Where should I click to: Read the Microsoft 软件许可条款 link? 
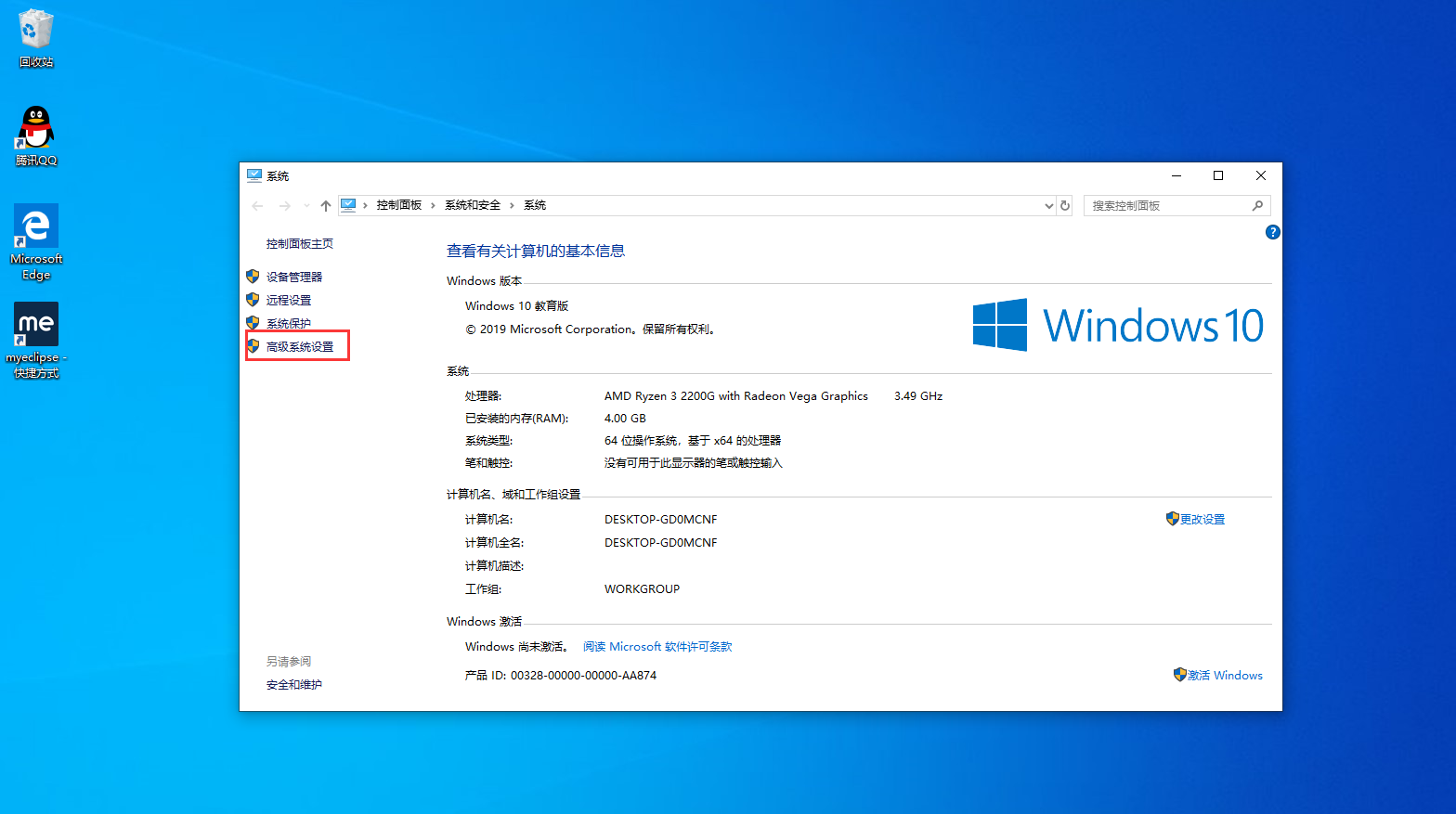click(x=657, y=647)
